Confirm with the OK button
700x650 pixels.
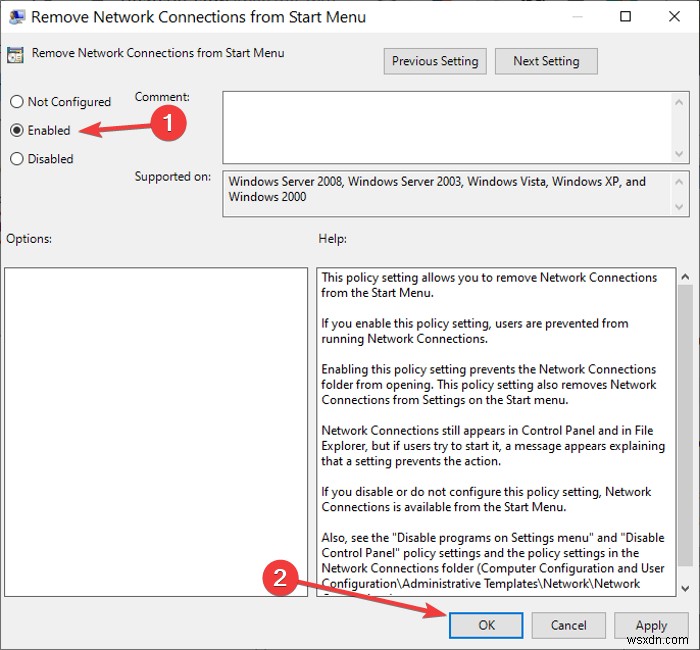pos(486,625)
